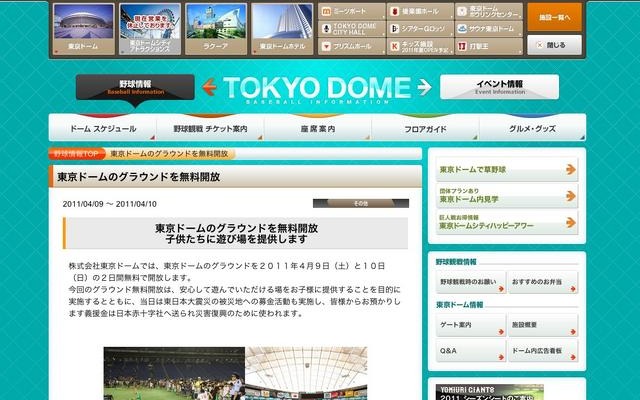This screenshot has height=400, width=640.
Task: Open the 施設一覧へ orange button
Action: tap(554, 17)
